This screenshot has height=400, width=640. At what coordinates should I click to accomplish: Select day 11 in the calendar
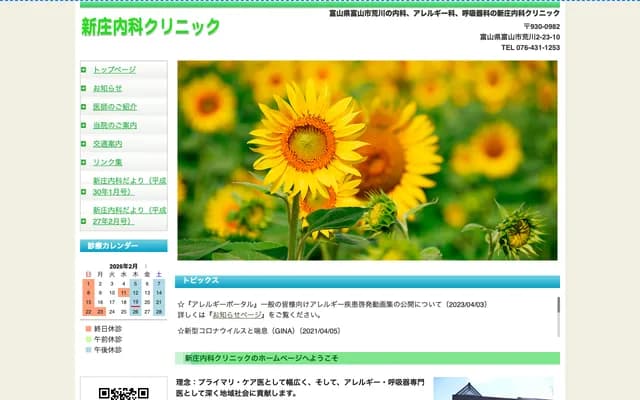pyautogui.click(x=123, y=293)
